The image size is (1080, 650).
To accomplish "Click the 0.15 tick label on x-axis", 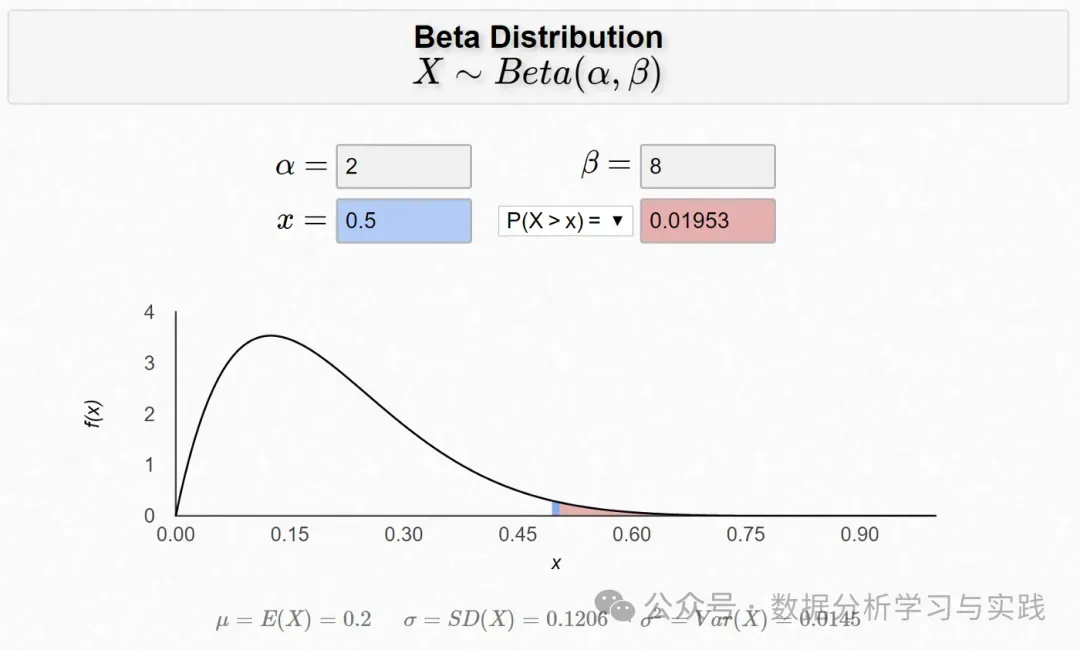I will click(x=290, y=535).
